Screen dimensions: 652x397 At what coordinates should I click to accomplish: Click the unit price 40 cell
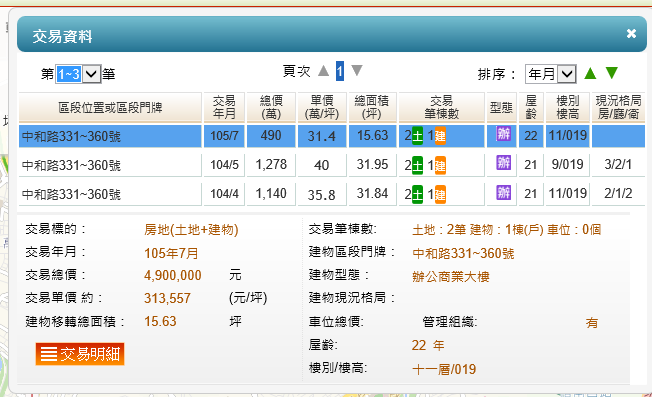[x=322, y=165]
